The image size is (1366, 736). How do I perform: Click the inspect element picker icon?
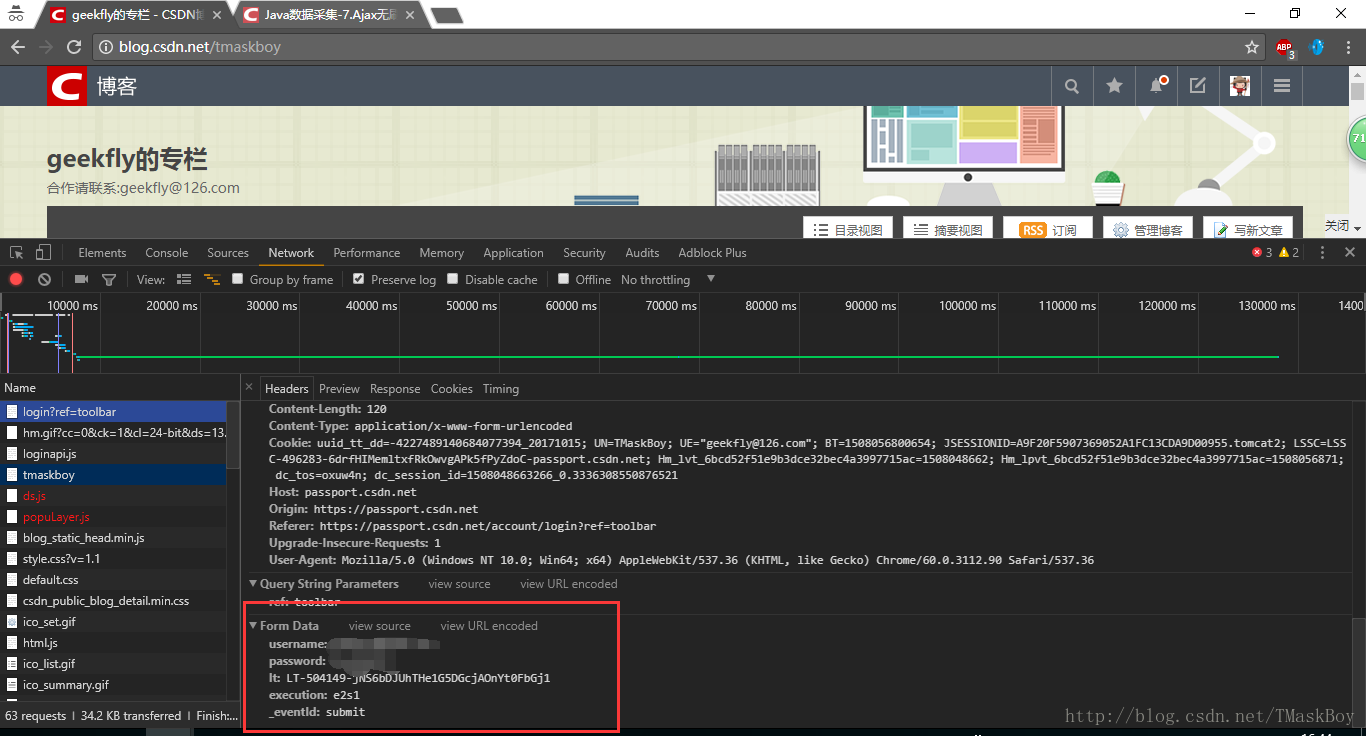tap(17, 252)
